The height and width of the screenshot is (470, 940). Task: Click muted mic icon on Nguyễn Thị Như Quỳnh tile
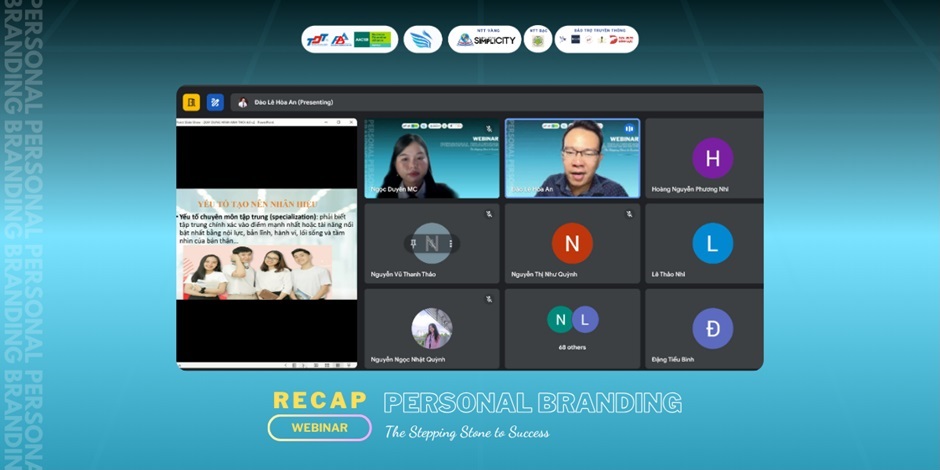tap(629, 214)
